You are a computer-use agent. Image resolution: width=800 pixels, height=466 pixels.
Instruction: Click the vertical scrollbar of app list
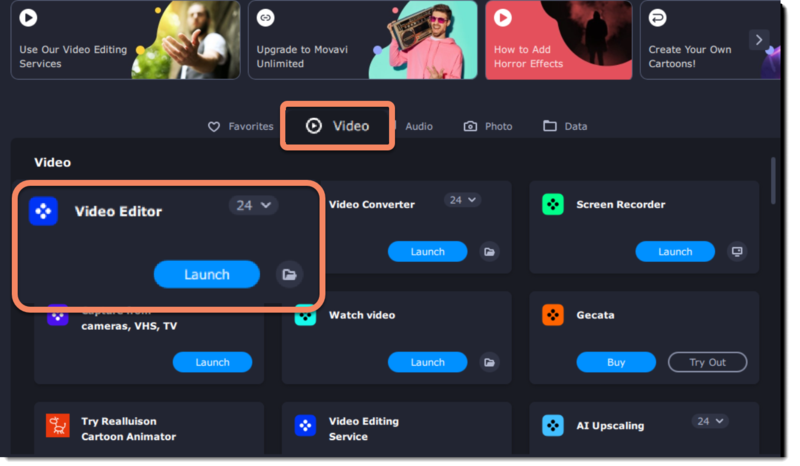(773, 181)
